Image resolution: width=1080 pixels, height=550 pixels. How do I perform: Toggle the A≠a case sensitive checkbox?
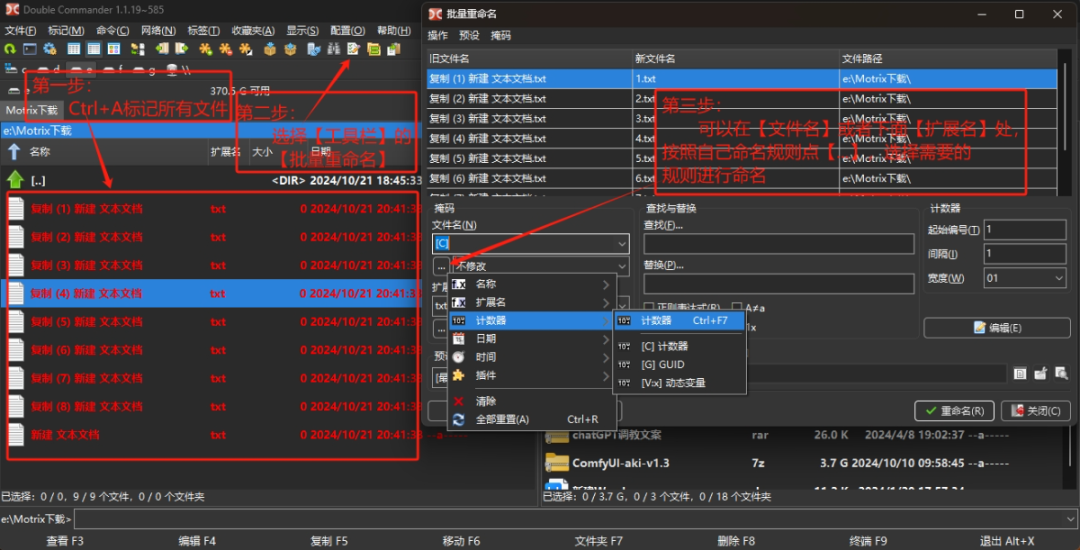coord(737,308)
